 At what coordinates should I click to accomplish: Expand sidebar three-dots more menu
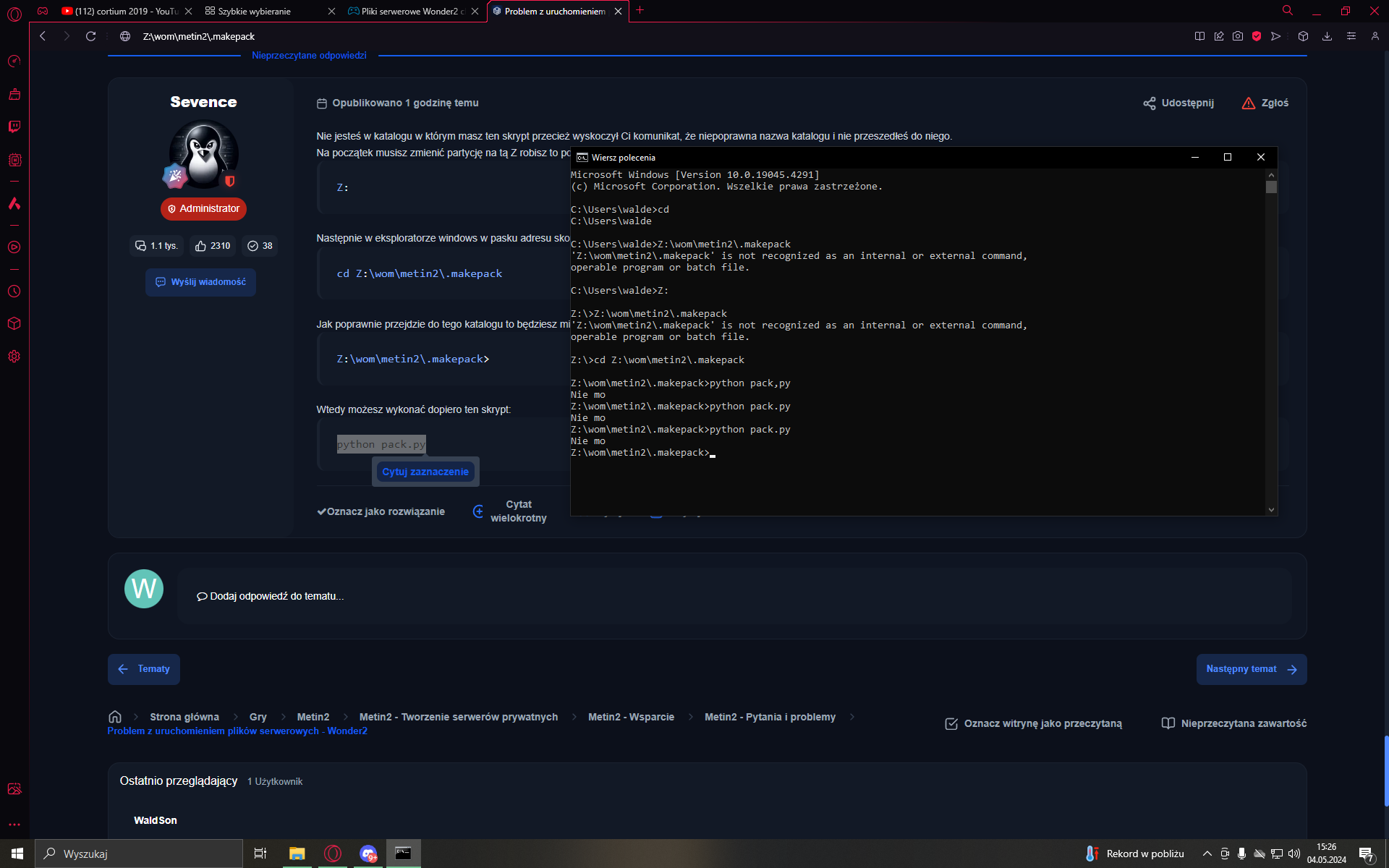(14, 825)
